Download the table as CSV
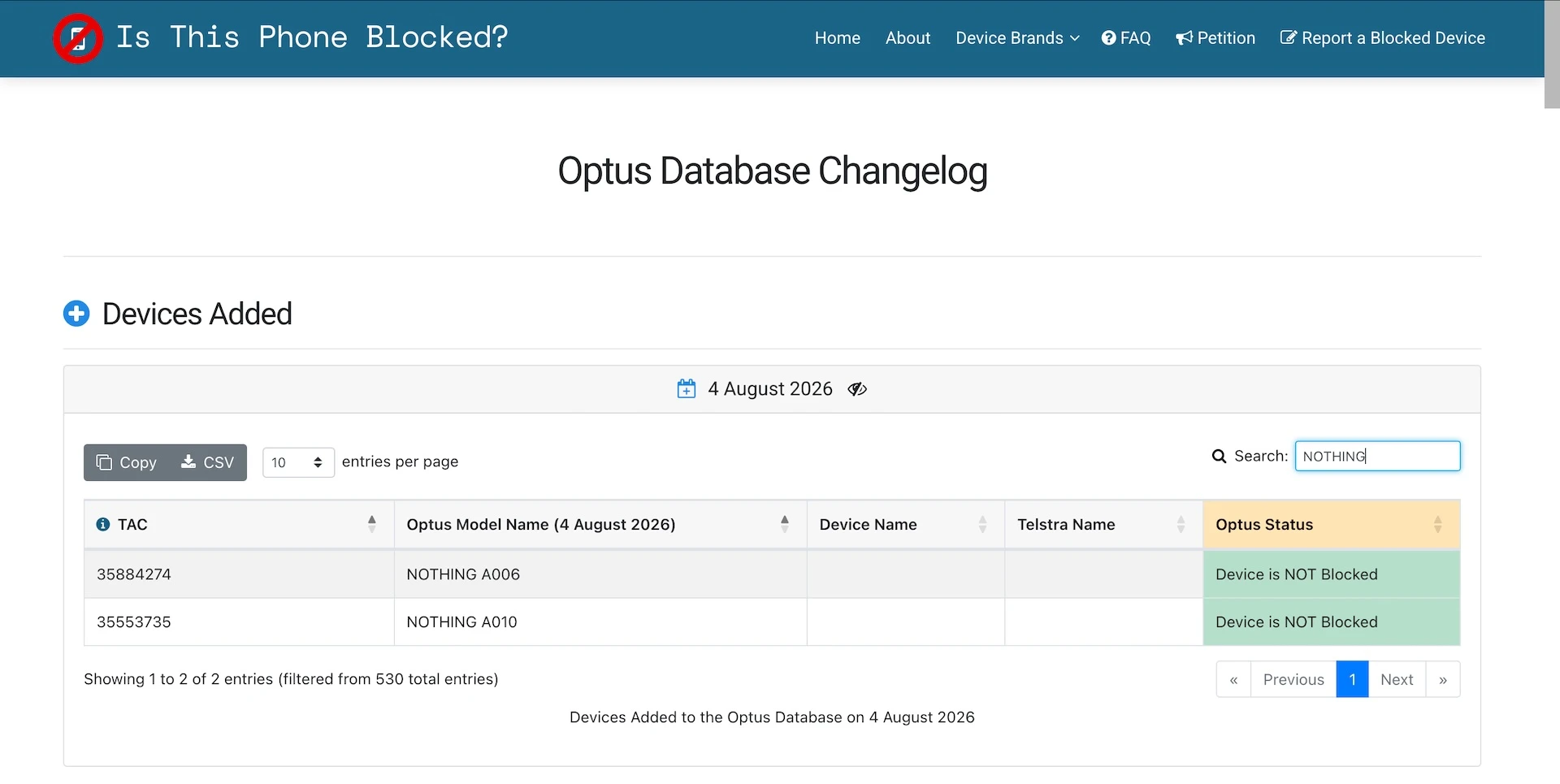Screen dimensions: 1560x784 (208, 462)
